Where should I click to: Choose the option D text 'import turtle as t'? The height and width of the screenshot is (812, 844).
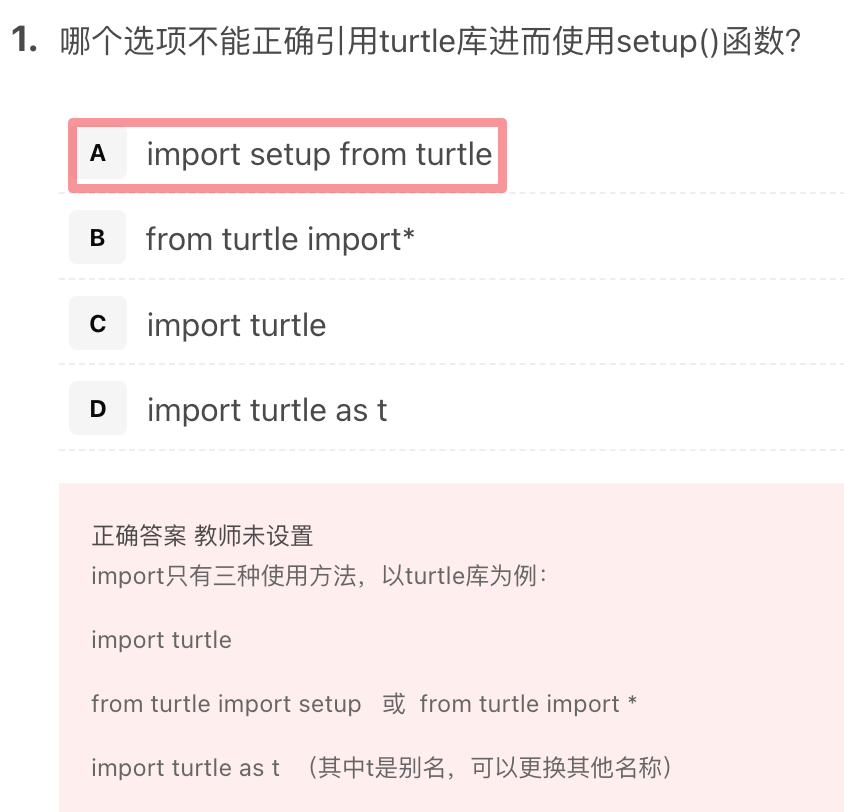(267, 410)
